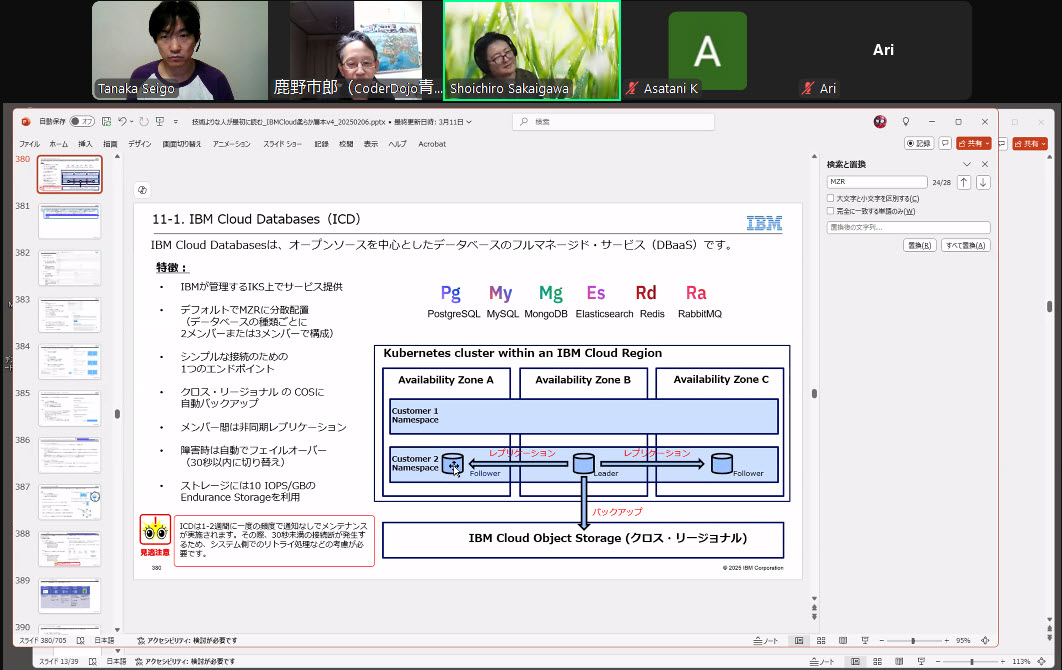Image resolution: width=1062 pixels, height=670 pixels.
Task: Open customize quick access toolbar dropdown
Action: pos(175,122)
